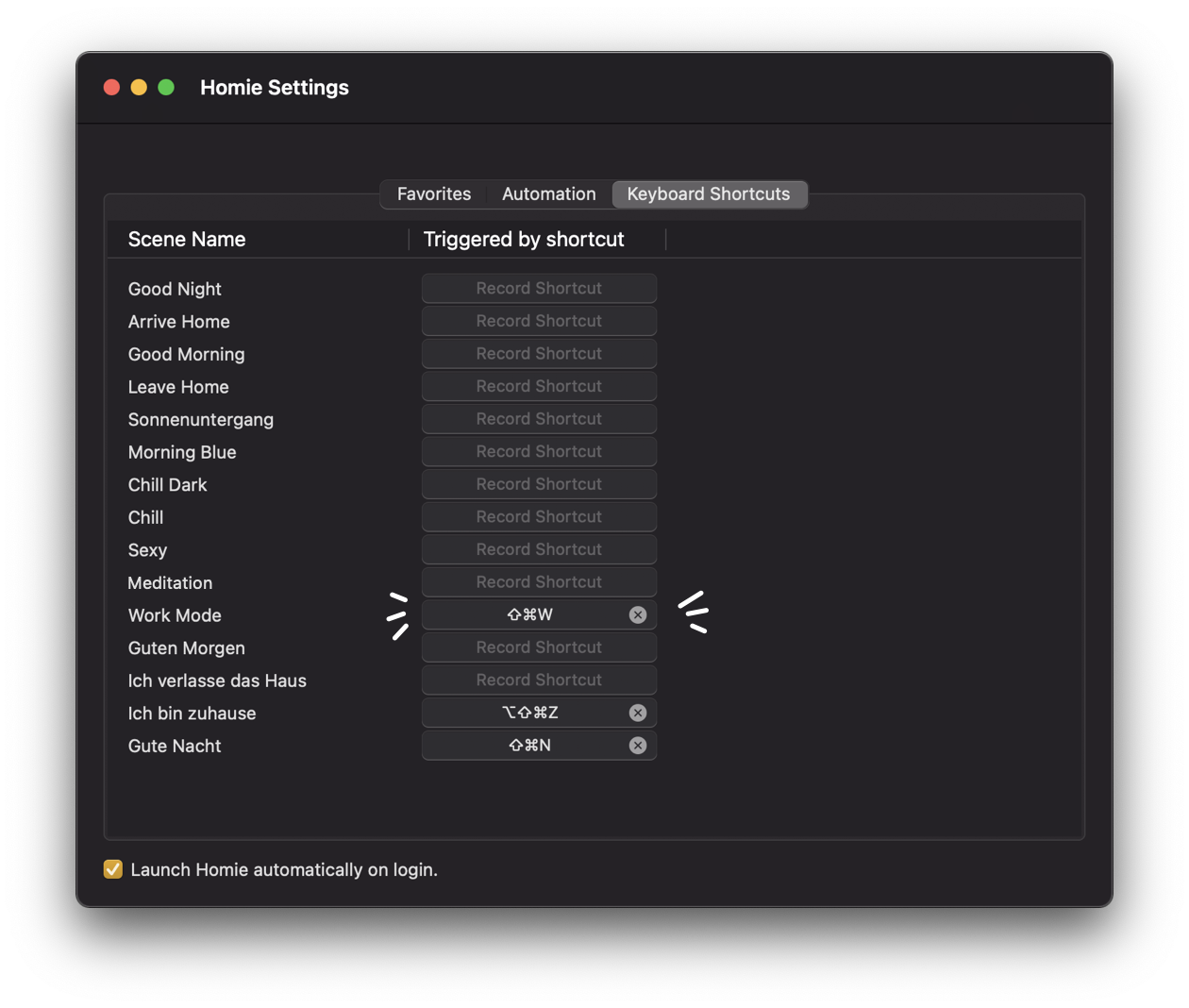Screen dimensions: 1189x1008
Task: Switch to the Favorites tab
Action: 433,194
